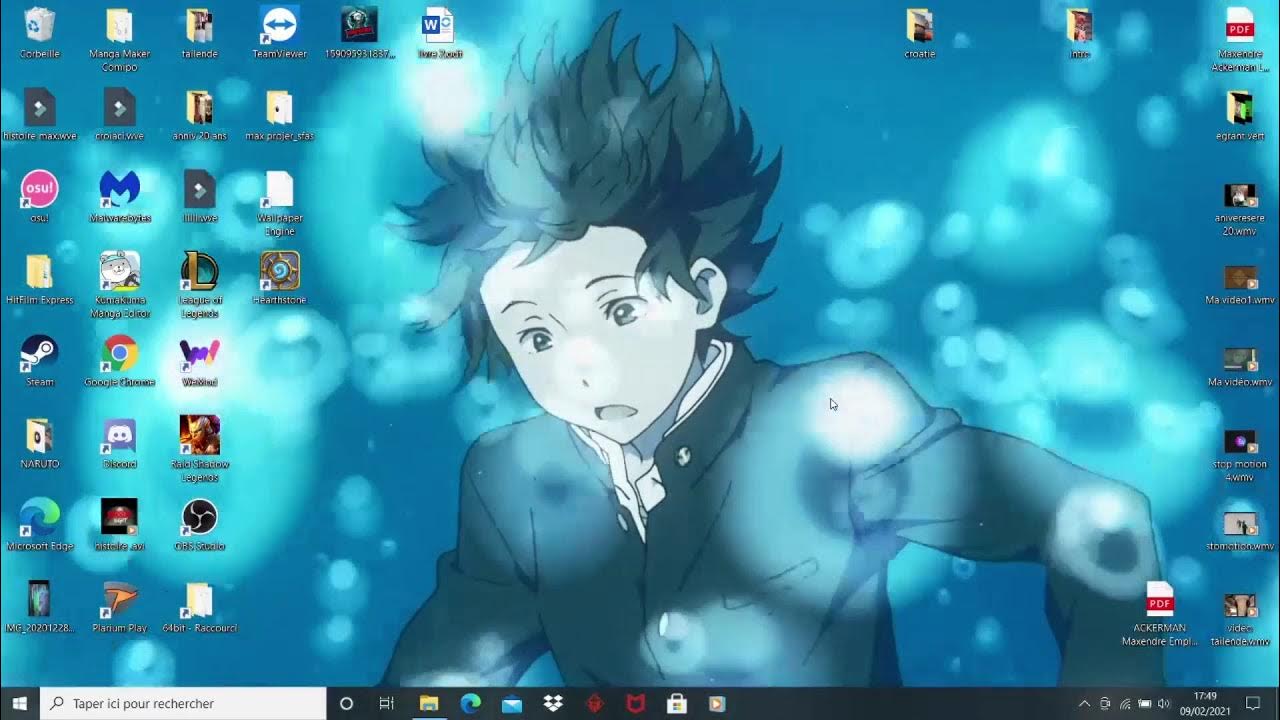The width and height of the screenshot is (1280, 720).
Task: Open Edge from the taskbar
Action: [x=471, y=704]
